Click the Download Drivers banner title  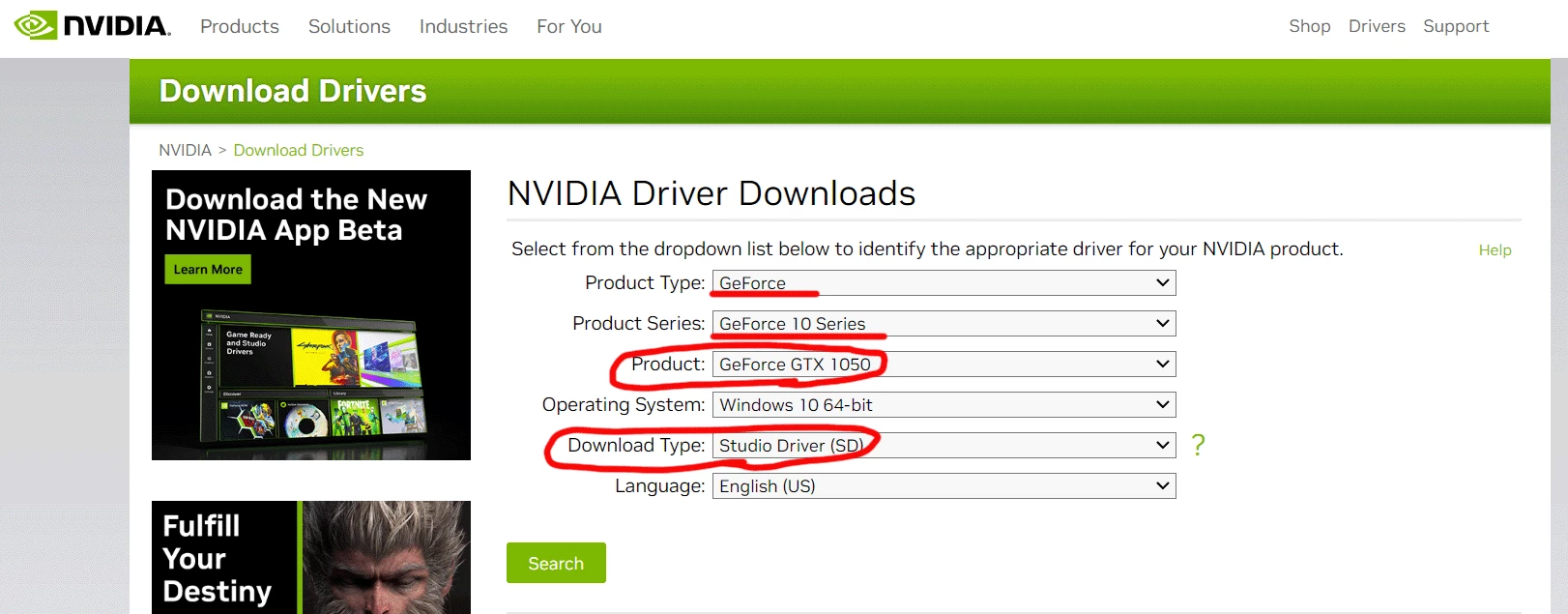[x=293, y=91]
